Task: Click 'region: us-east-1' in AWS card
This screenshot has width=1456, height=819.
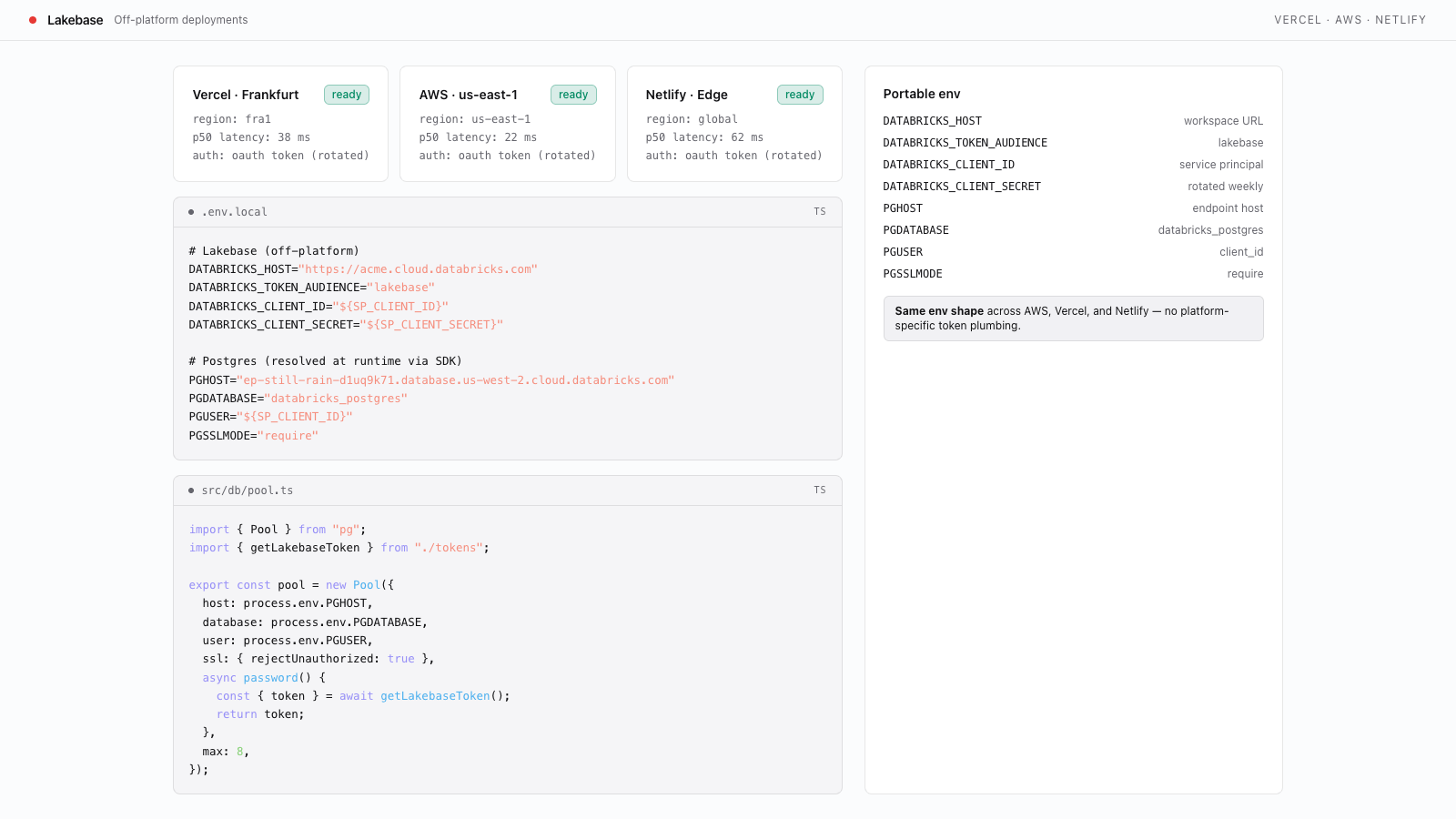Action: (475, 119)
